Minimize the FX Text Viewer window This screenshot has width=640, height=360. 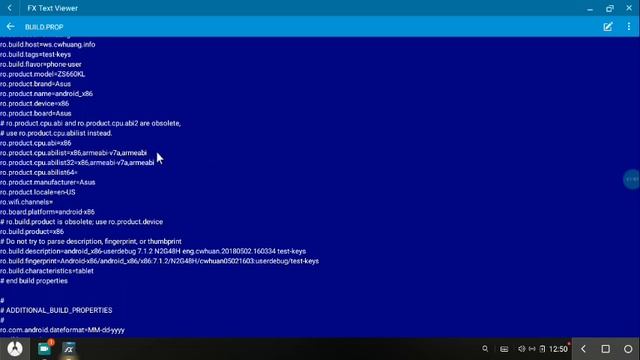(590, 9)
